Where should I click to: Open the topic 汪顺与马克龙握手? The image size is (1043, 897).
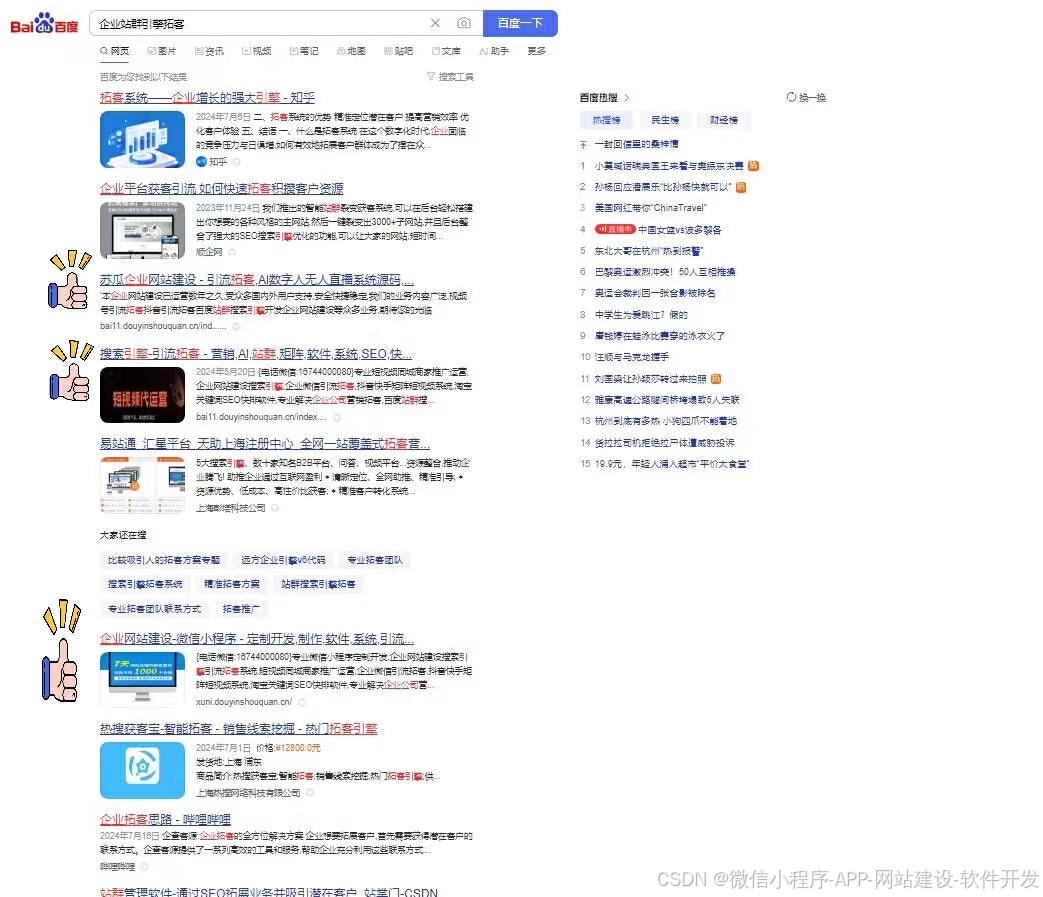[632, 357]
